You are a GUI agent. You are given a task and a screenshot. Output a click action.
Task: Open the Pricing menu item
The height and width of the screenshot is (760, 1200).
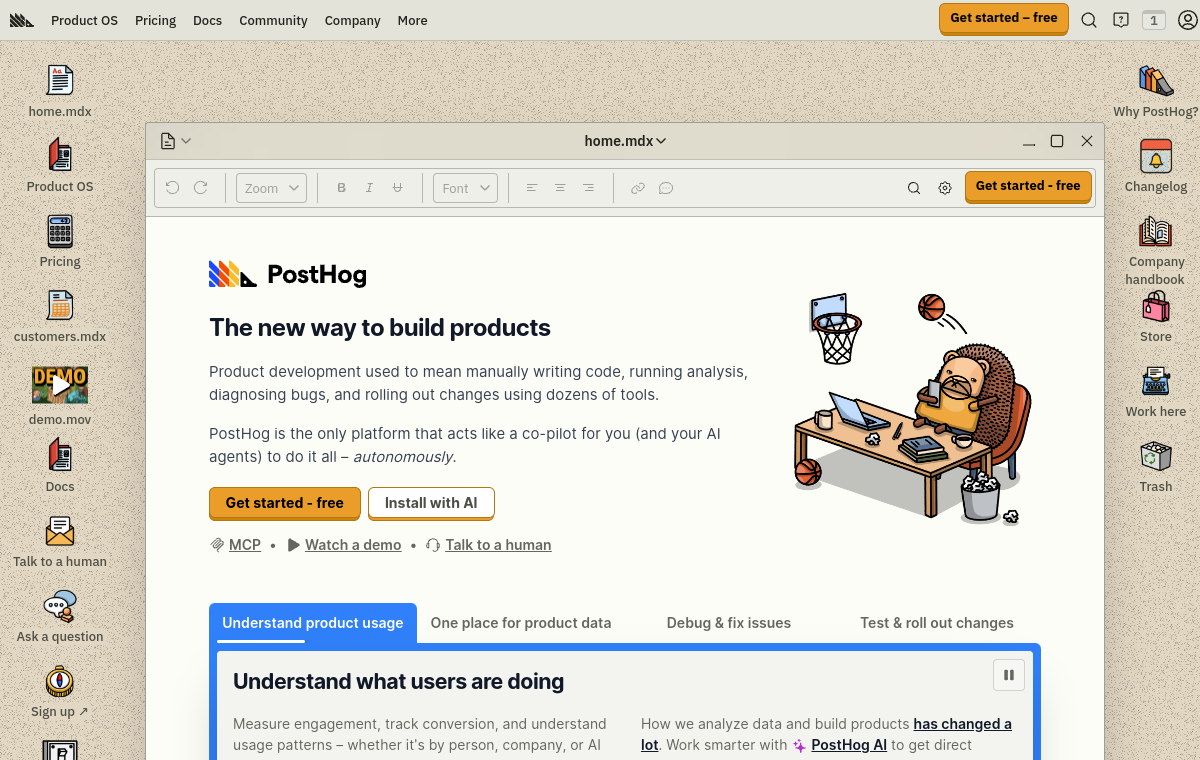point(155,20)
